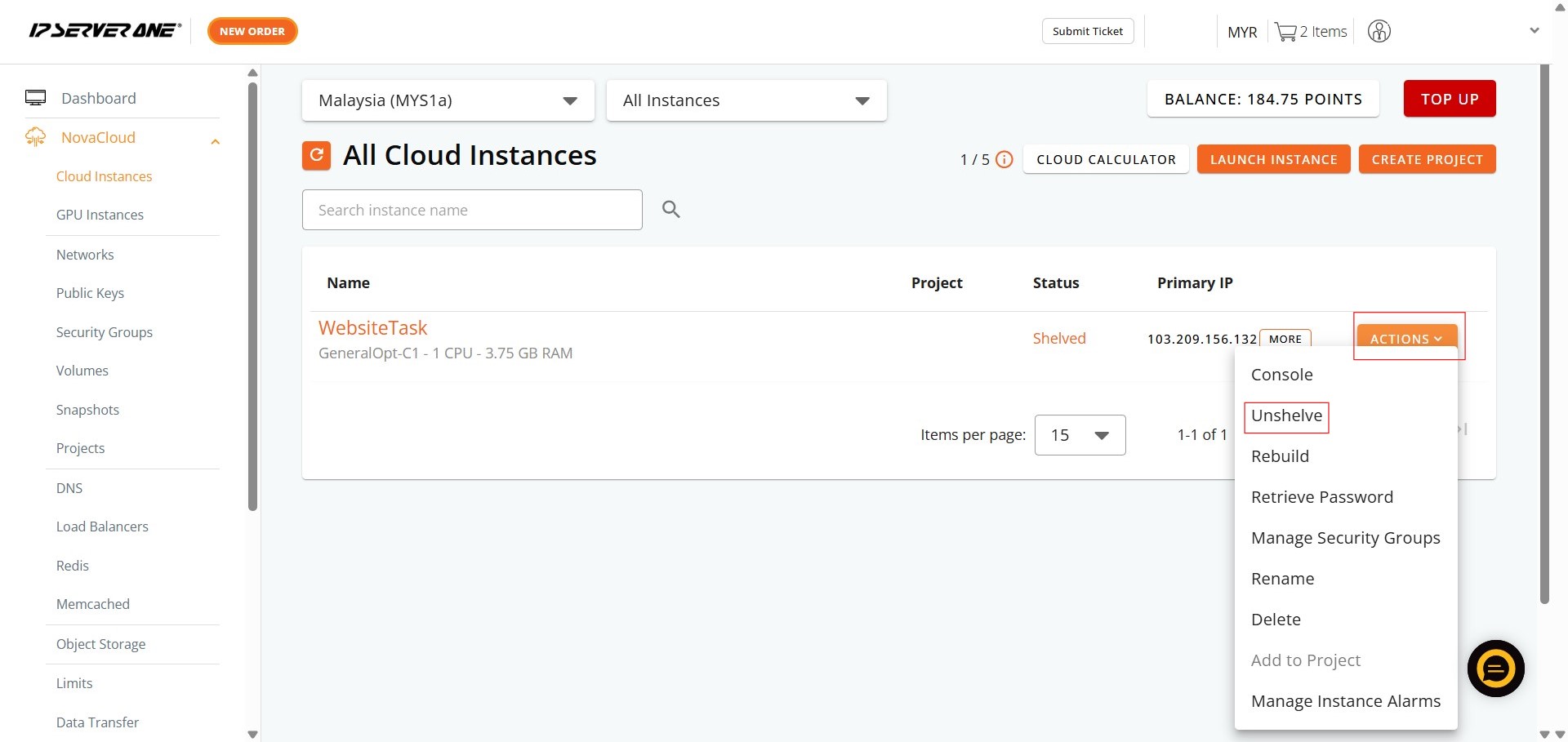Click the Status column header
Screen dimensions: 1568x742
1055,283
